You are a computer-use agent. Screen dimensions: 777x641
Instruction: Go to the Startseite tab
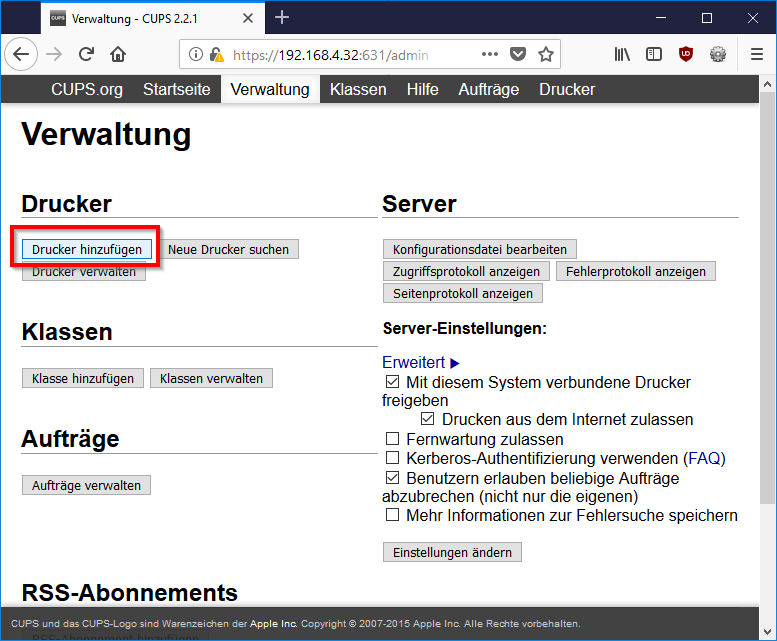coord(176,89)
